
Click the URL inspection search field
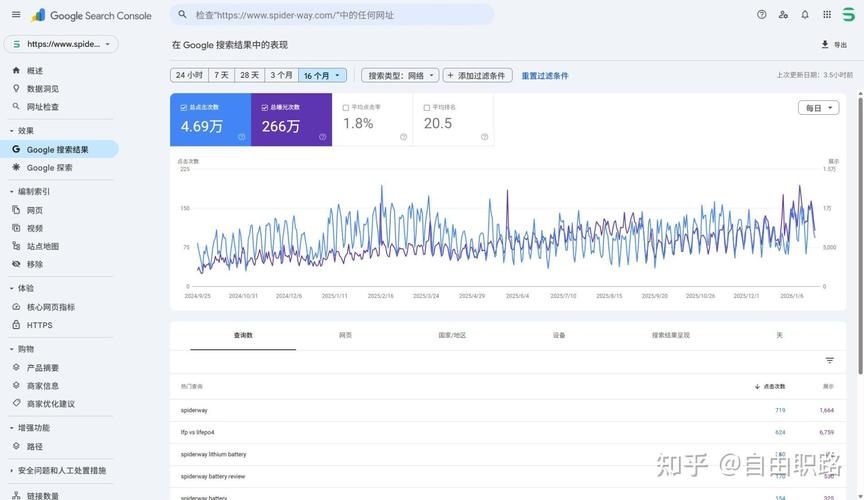332,15
